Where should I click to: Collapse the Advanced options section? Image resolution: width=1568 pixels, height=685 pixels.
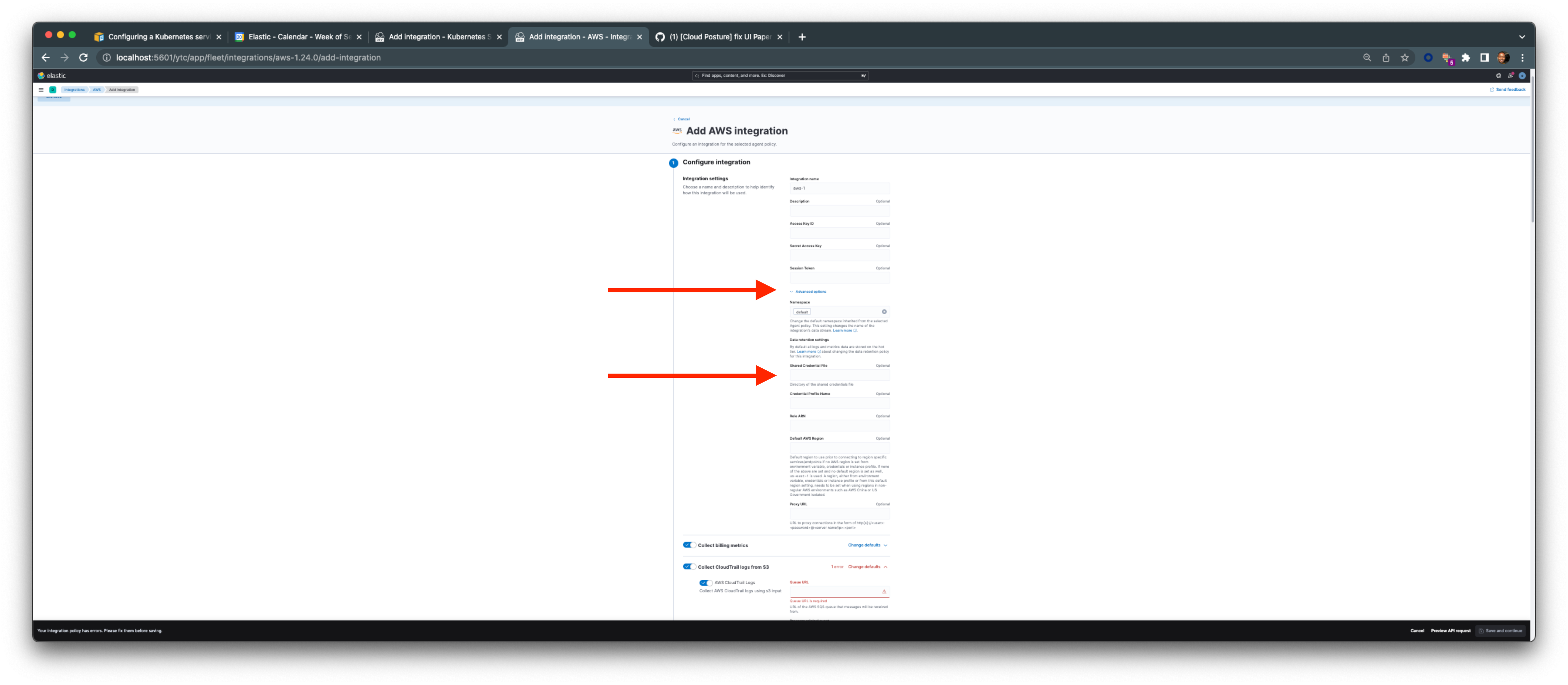pos(808,292)
